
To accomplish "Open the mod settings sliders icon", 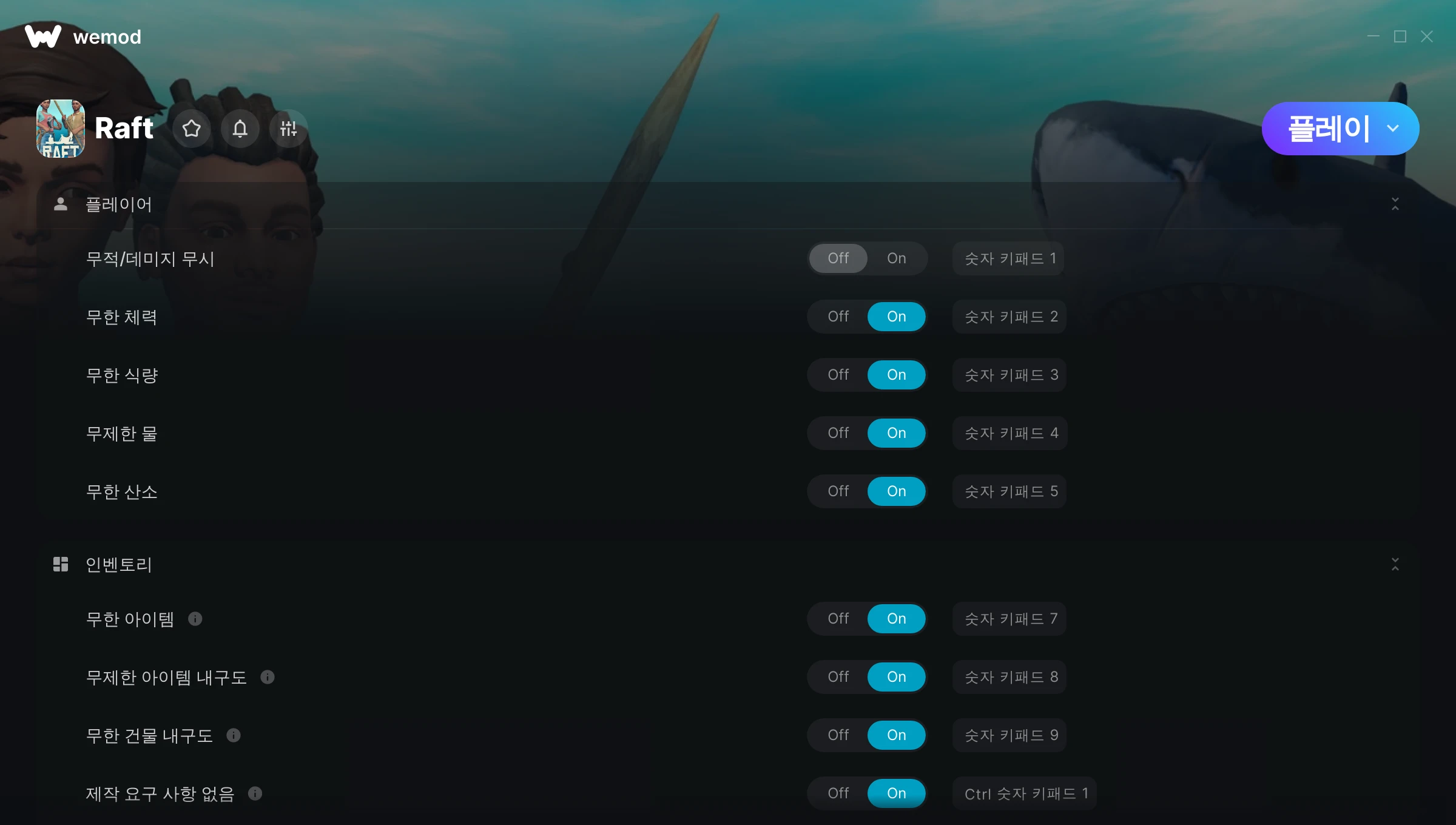I will coord(289,129).
